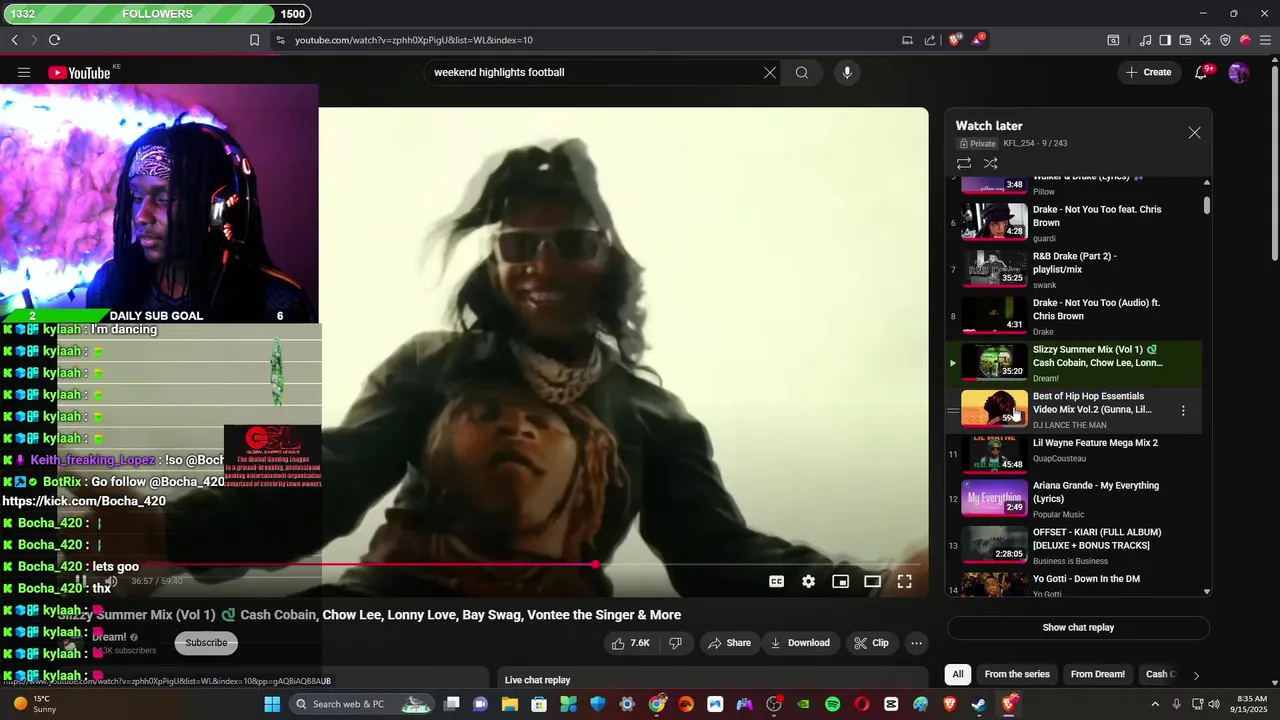Clear the search box text
The height and width of the screenshot is (720, 1280).
pyautogui.click(x=770, y=72)
